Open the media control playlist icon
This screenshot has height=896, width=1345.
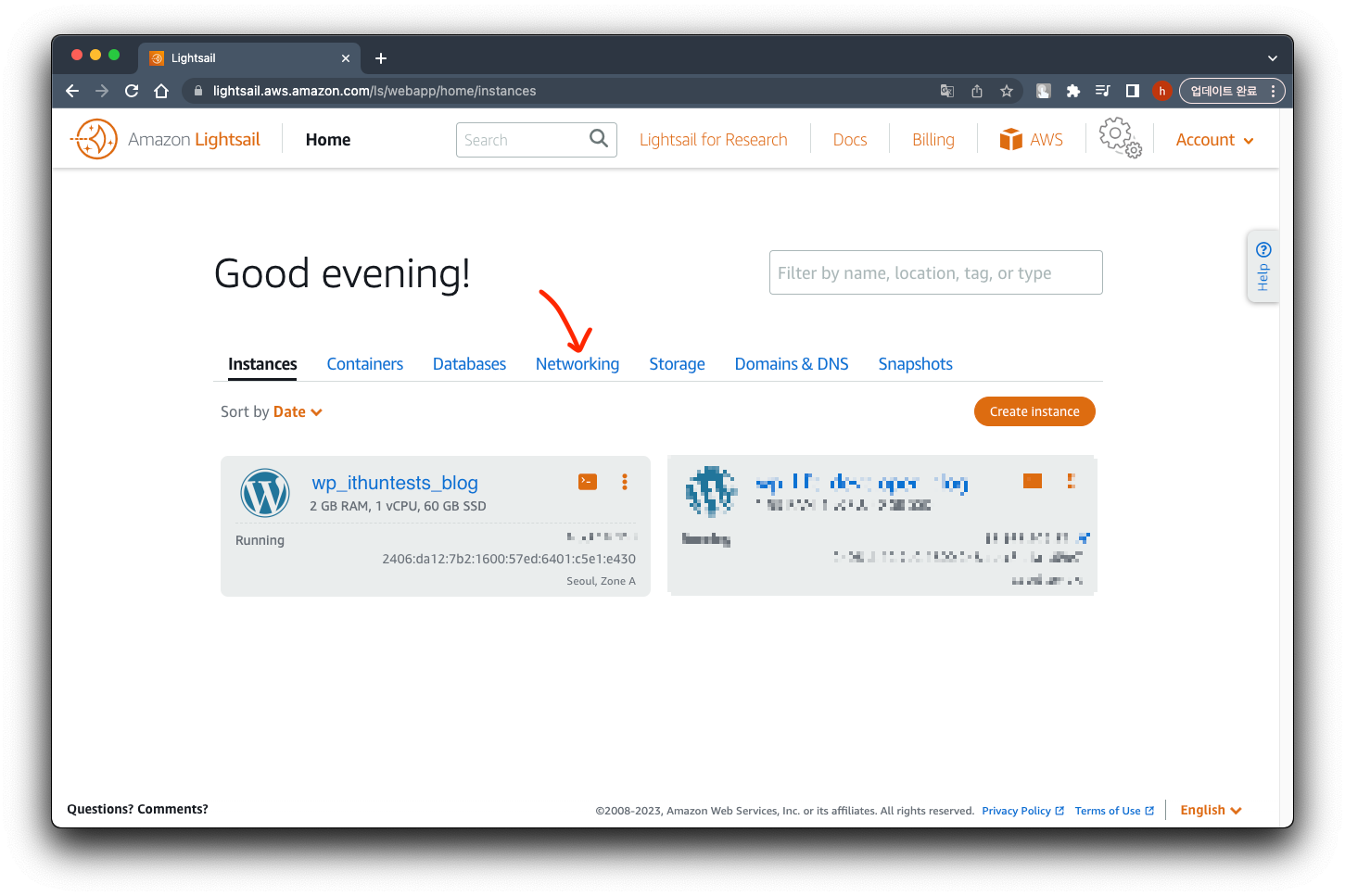1103,91
